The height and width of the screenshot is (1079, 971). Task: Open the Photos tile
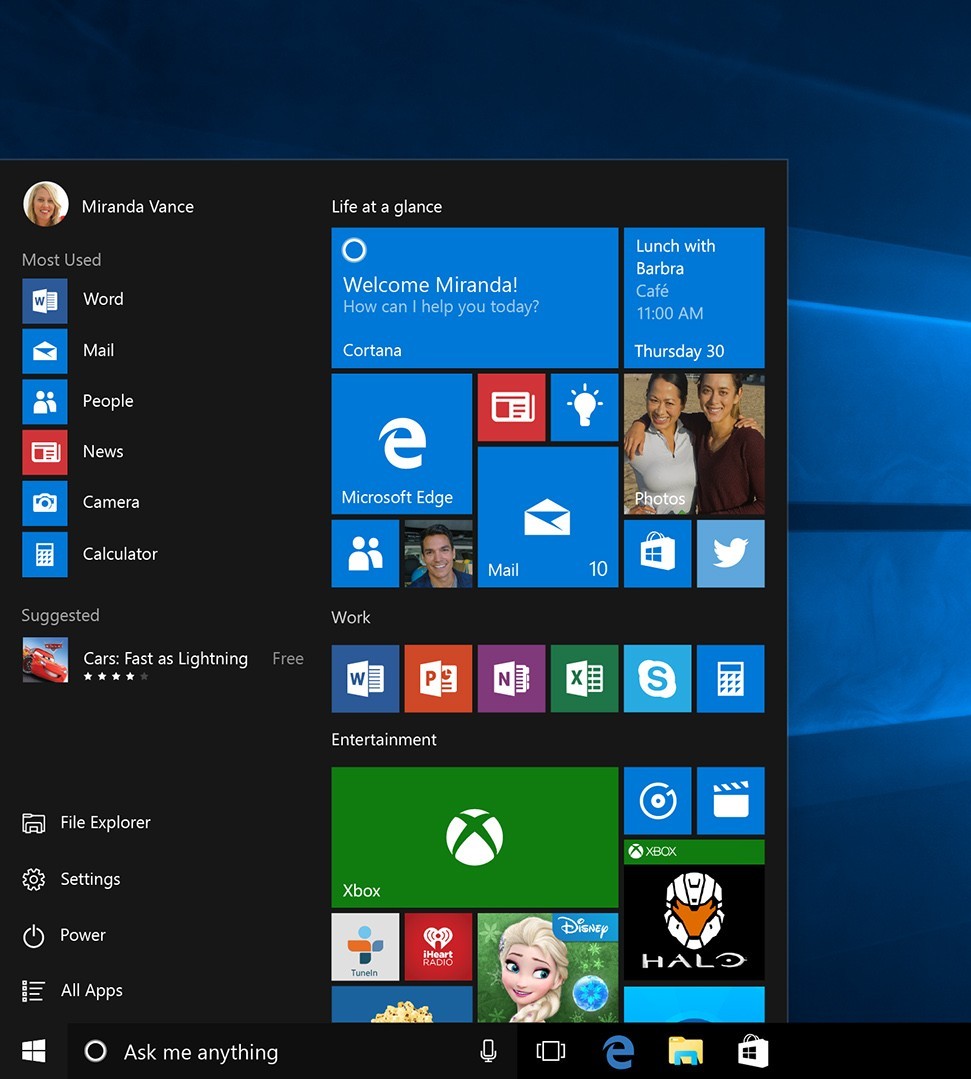693,443
